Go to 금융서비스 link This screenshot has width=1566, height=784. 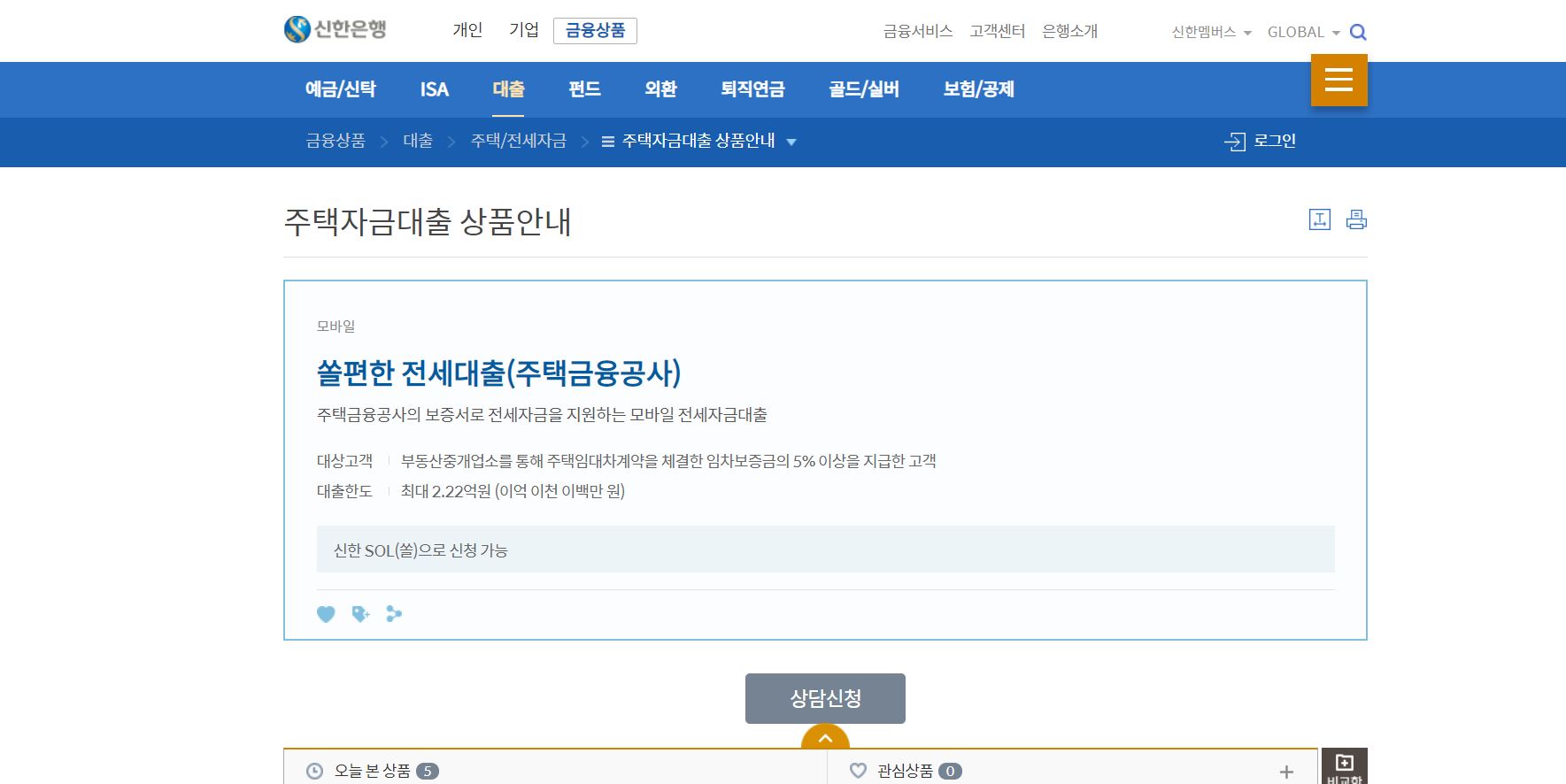(918, 31)
